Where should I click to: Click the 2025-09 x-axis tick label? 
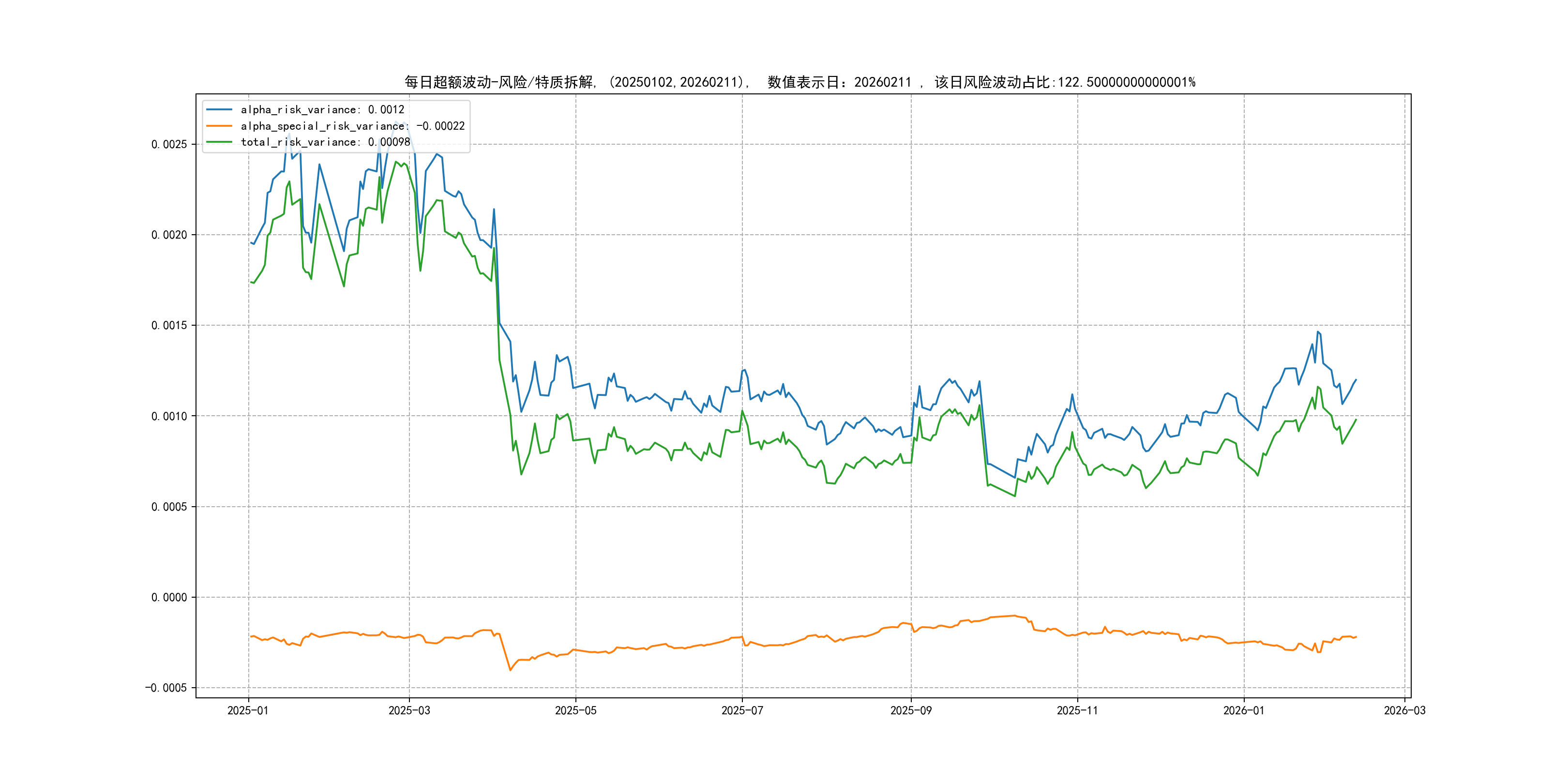(911, 710)
